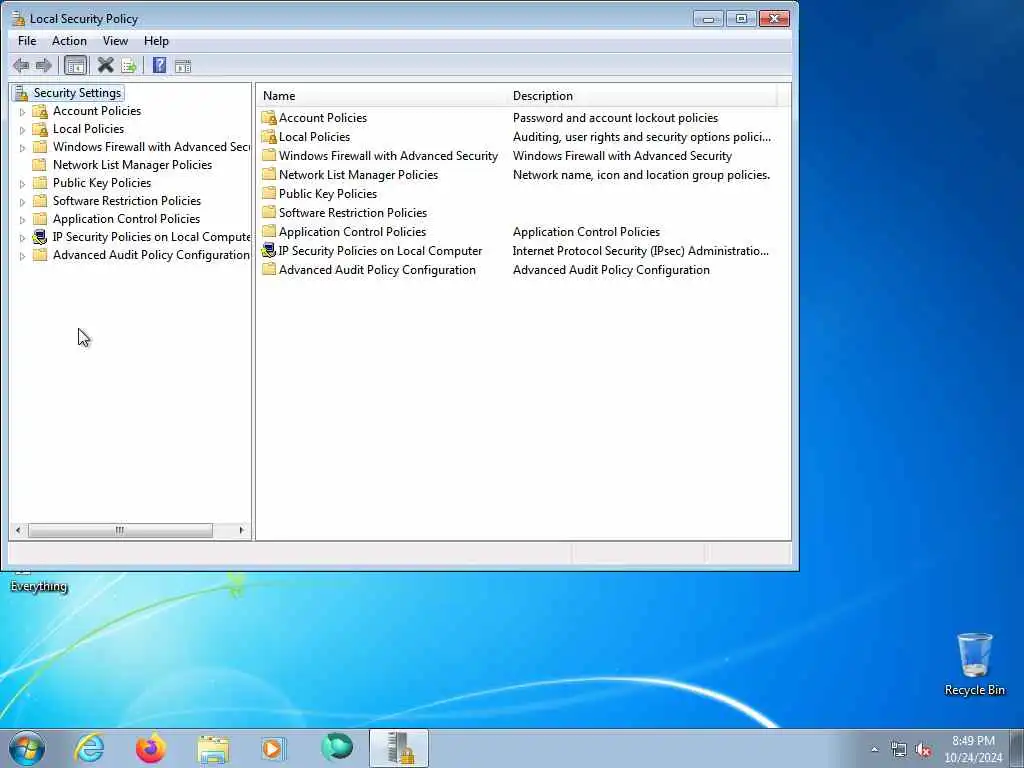The height and width of the screenshot is (768, 1024).
Task: Expand Local Policies tree node
Action: pos(22,130)
